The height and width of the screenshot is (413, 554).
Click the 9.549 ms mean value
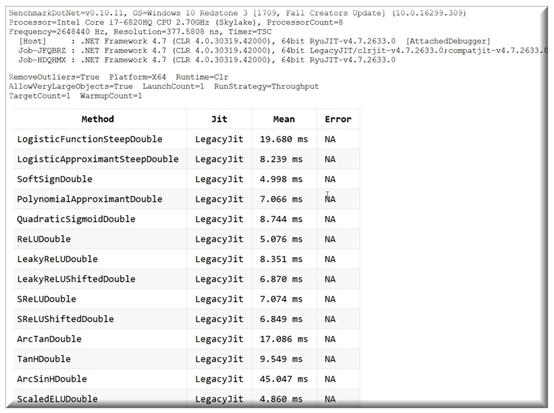coord(281,359)
